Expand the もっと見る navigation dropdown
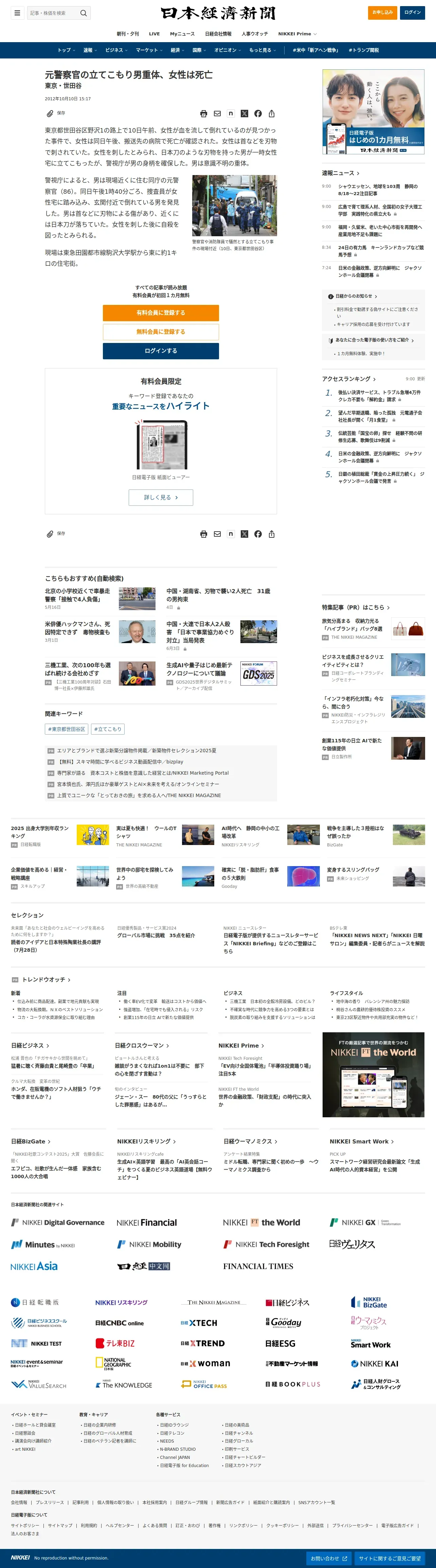 click(x=262, y=50)
